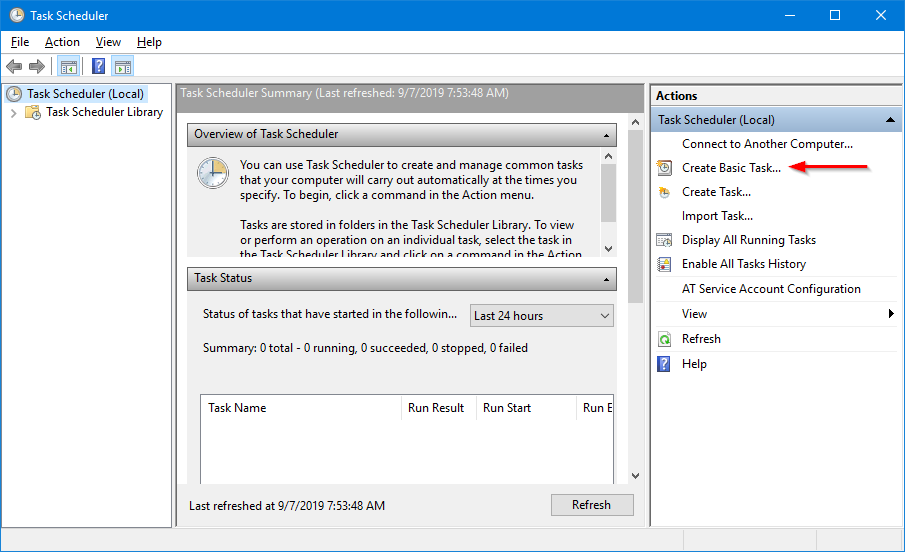Open the Help menu in menu bar

149,42
